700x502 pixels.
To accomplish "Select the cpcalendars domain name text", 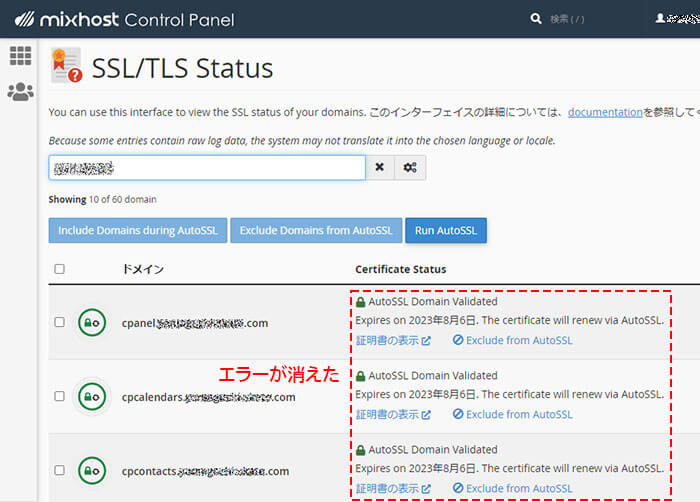I will [x=208, y=397].
